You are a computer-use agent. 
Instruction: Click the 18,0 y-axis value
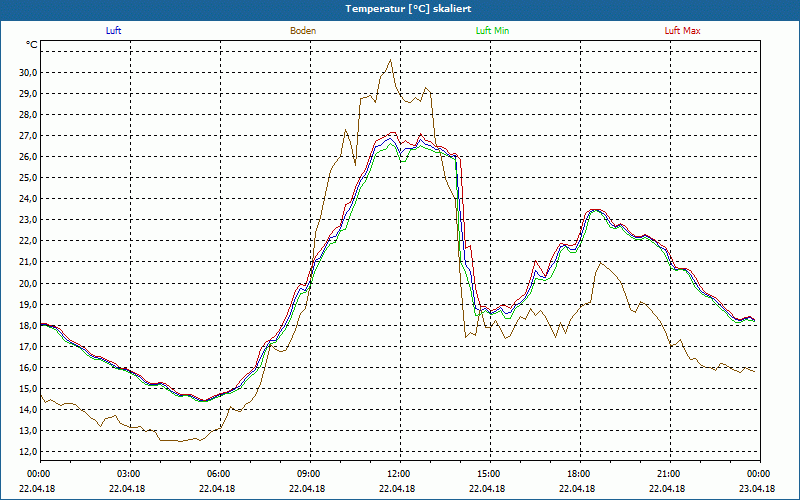[29, 326]
